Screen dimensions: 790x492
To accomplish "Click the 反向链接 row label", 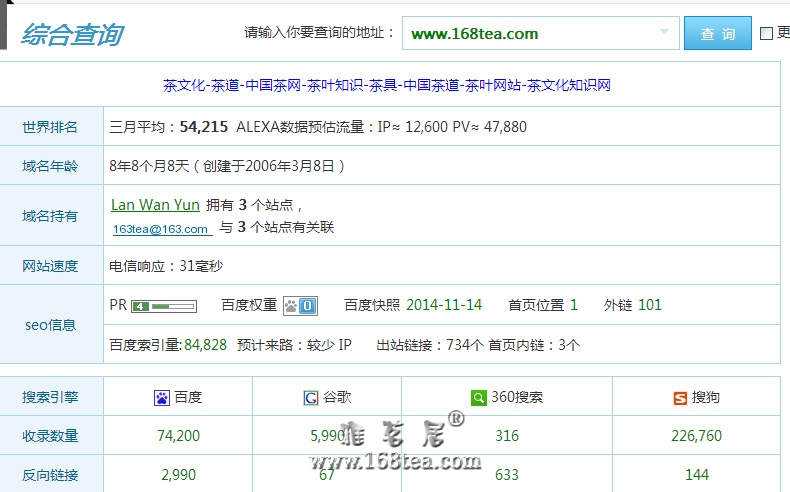I will click(x=50, y=474).
